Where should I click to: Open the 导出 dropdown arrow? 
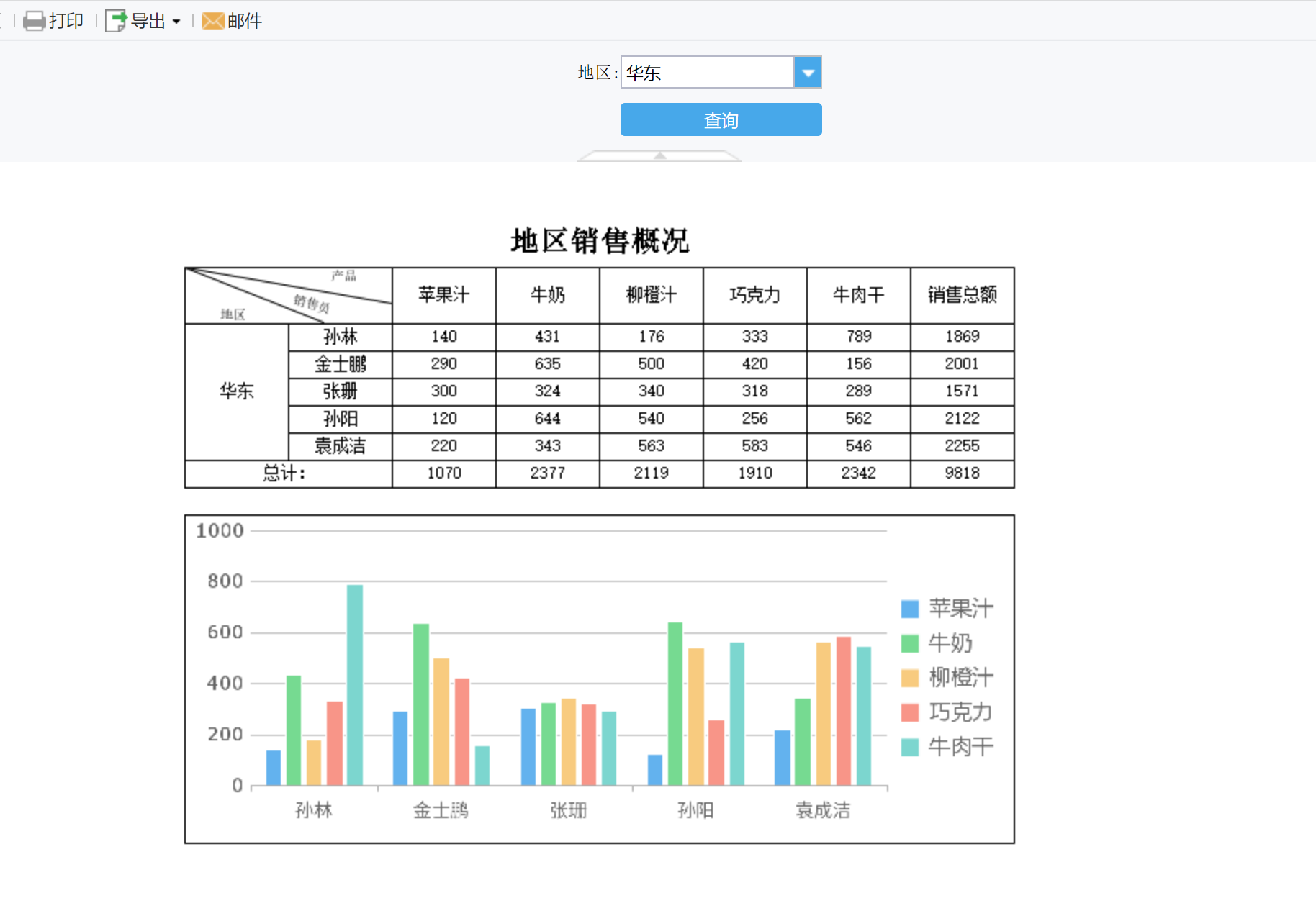pos(176,22)
